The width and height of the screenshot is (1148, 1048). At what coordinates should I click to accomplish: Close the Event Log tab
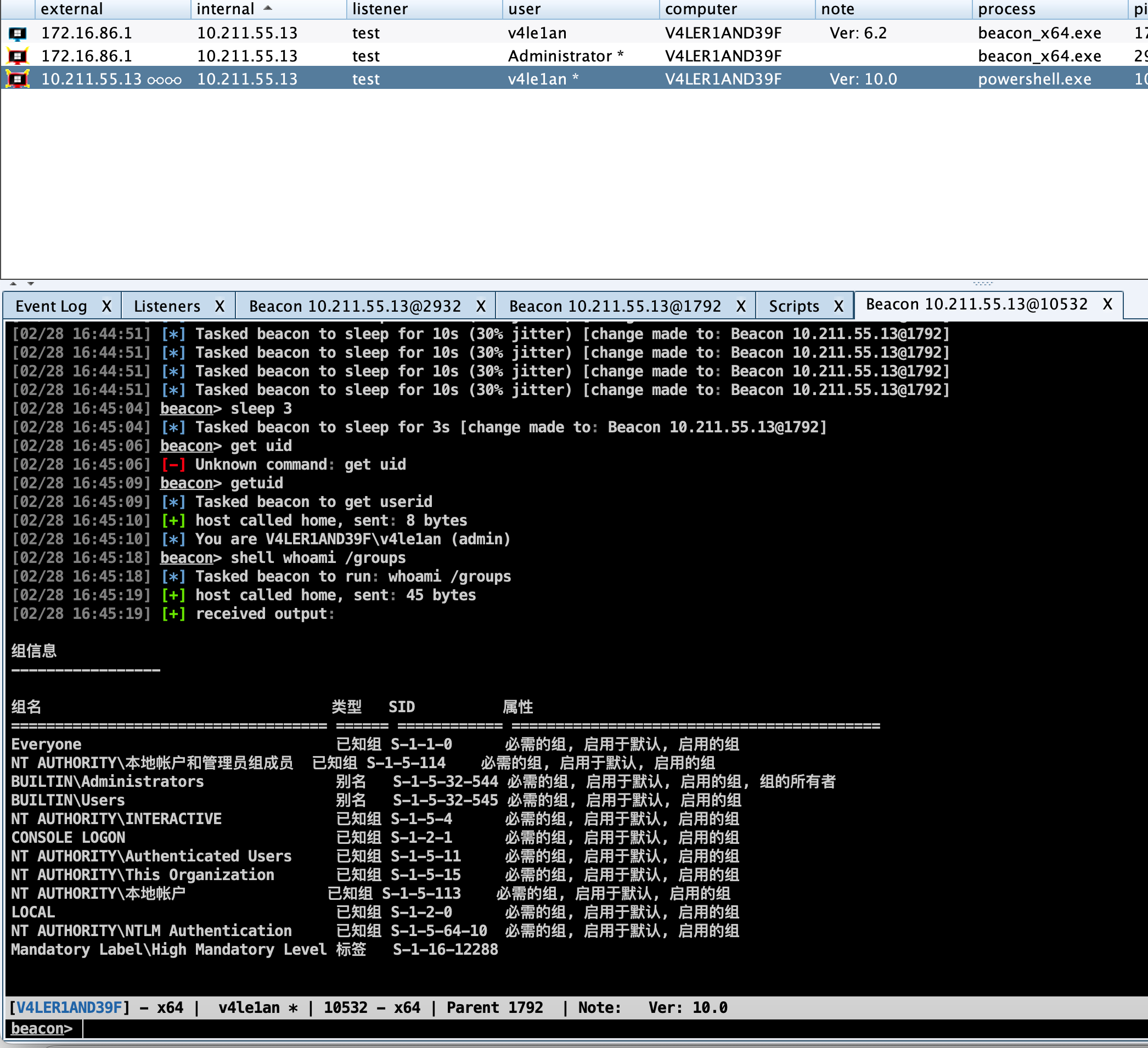click(x=106, y=306)
